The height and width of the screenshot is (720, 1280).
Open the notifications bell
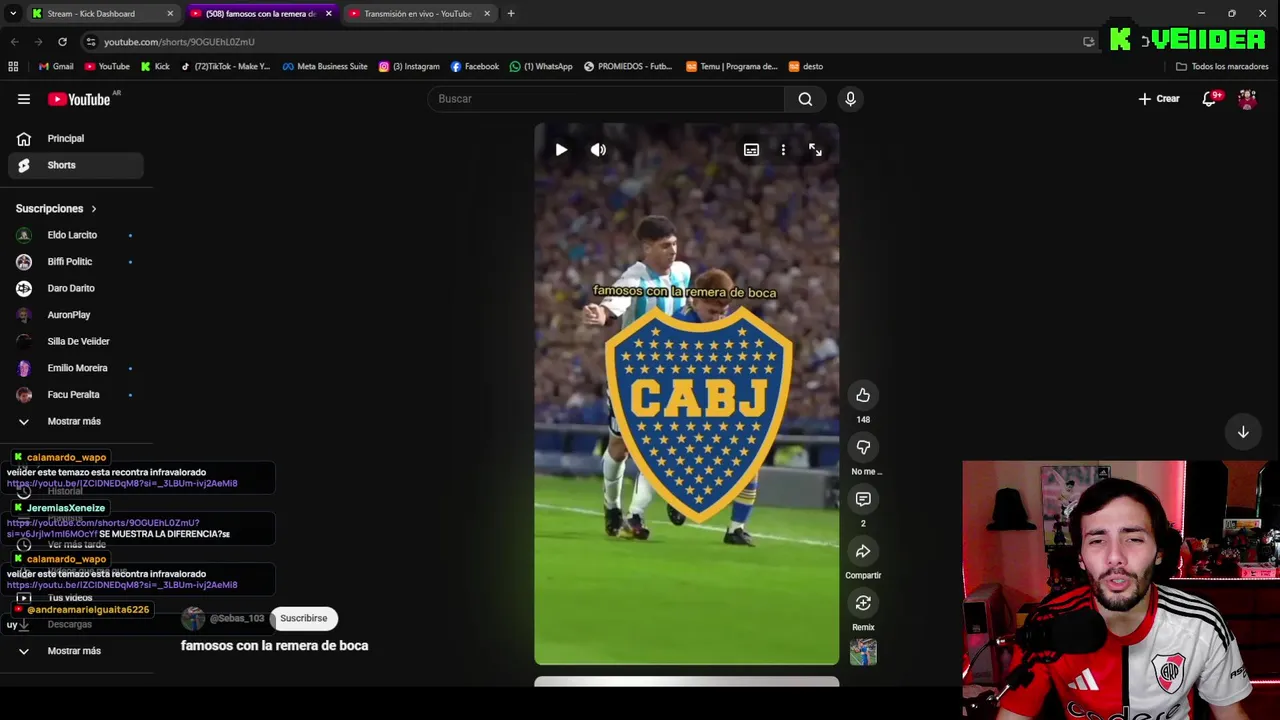1210,99
